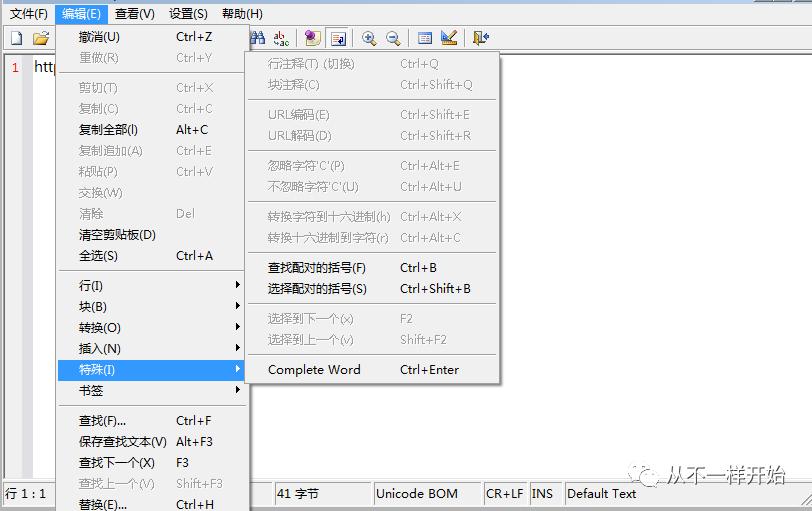Click the grayed URL解码(D) entry

coord(372,136)
